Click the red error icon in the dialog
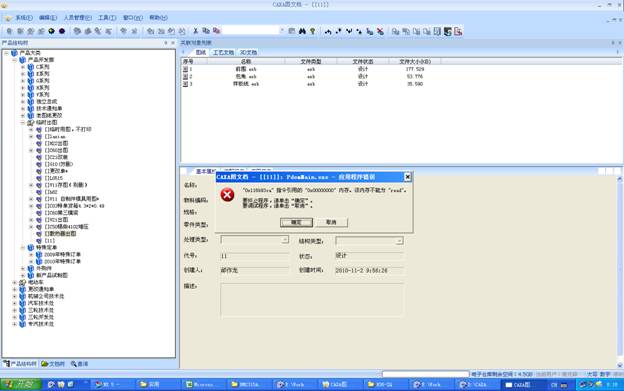The image size is (624, 391). coord(227,195)
